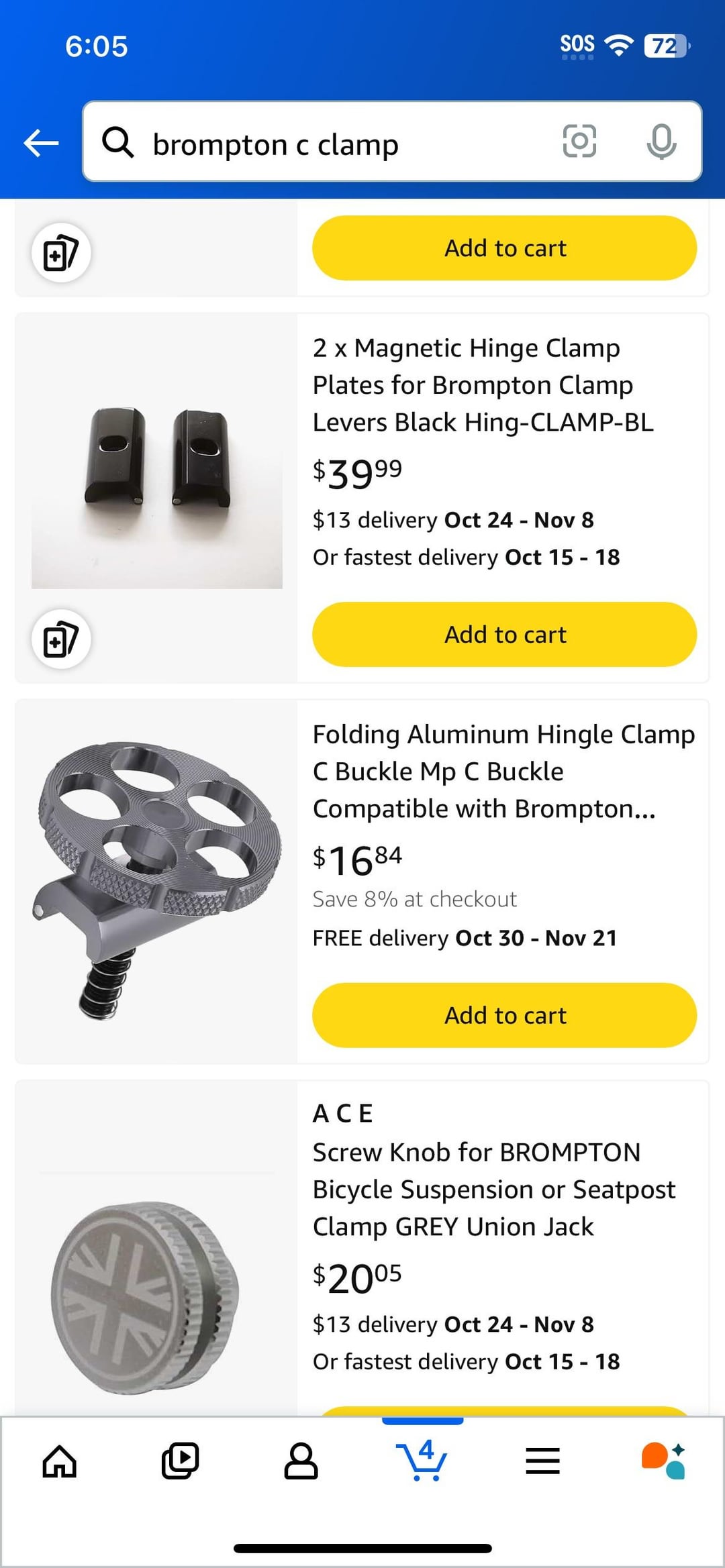Viewport: 725px width, 1568px height.
Task: Tap the magnifying glass search icon
Action: pyautogui.click(x=118, y=142)
